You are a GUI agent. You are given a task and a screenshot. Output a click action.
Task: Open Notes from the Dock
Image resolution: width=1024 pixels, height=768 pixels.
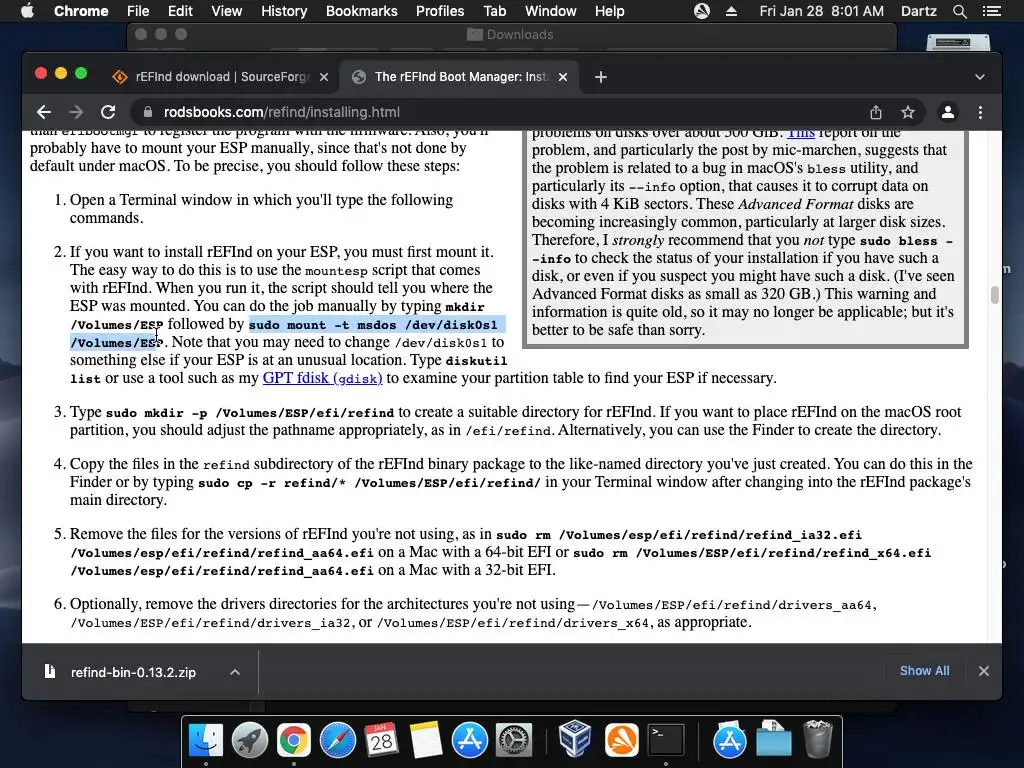click(x=426, y=741)
